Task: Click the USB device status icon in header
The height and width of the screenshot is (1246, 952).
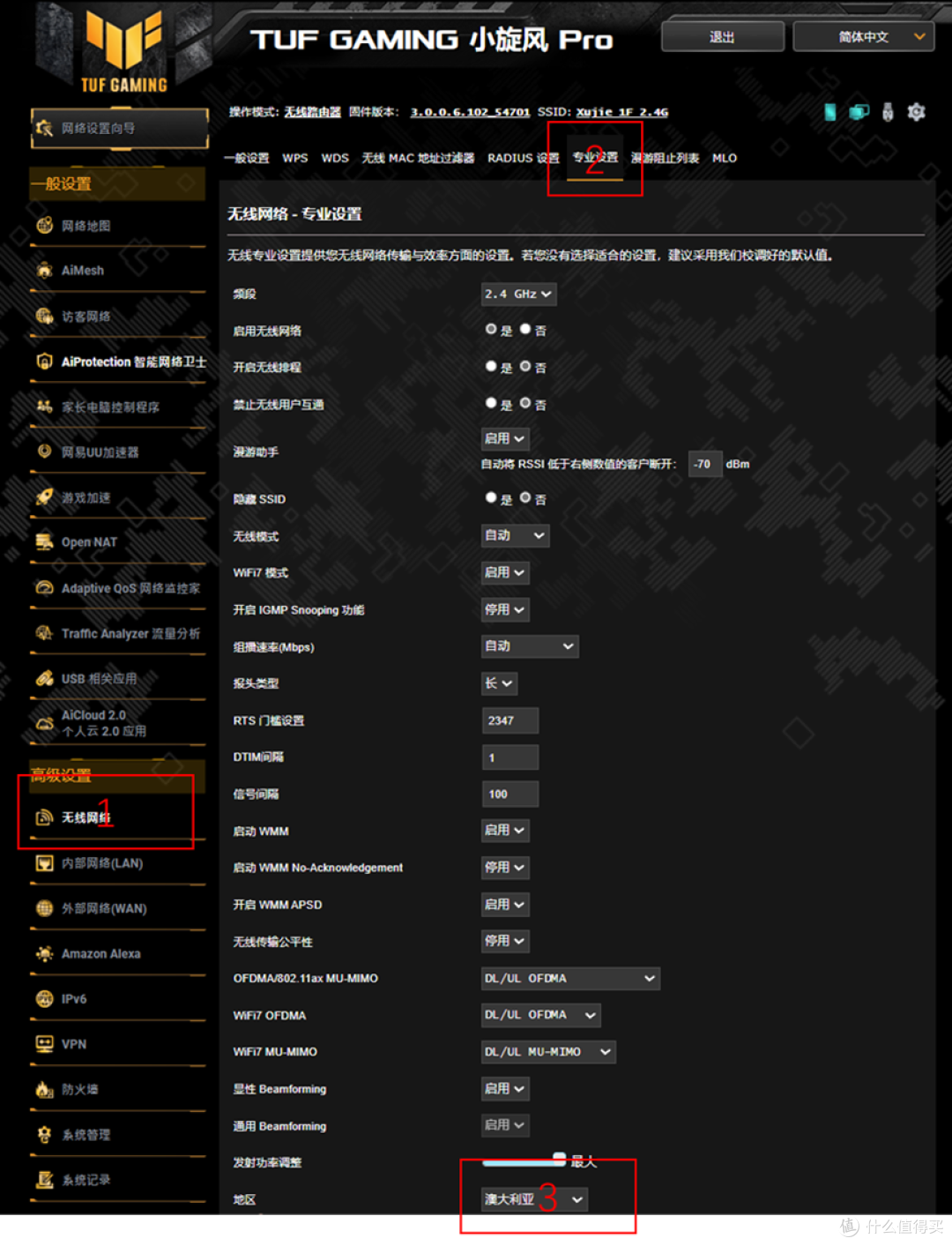Action: pos(888,112)
